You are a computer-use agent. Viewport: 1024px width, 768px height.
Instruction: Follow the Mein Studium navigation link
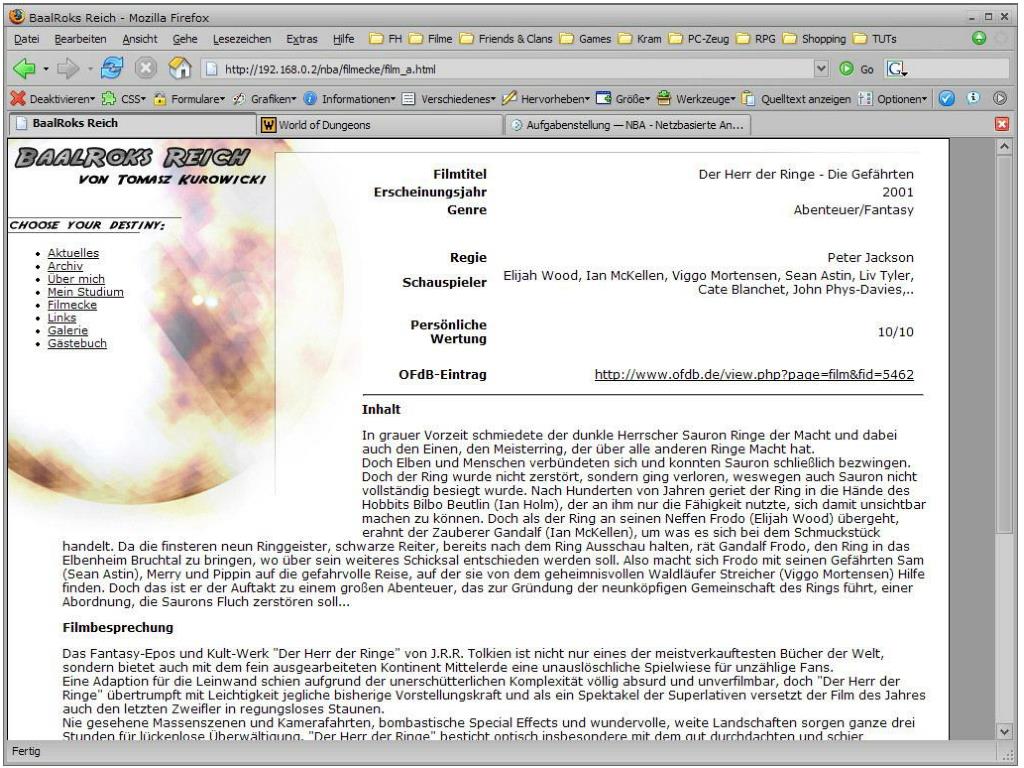tap(86, 292)
